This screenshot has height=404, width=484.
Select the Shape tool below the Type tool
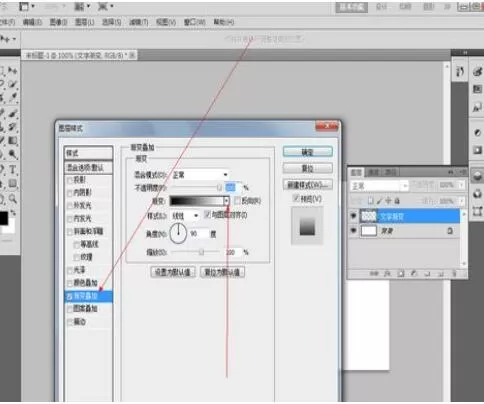pos(12,184)
